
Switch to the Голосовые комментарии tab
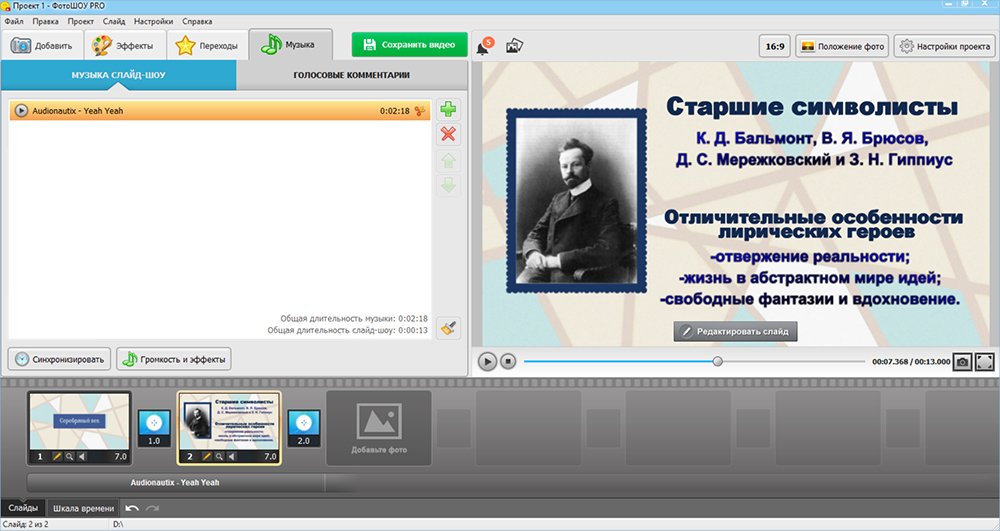pyautogui.click(x=352, y=75)
